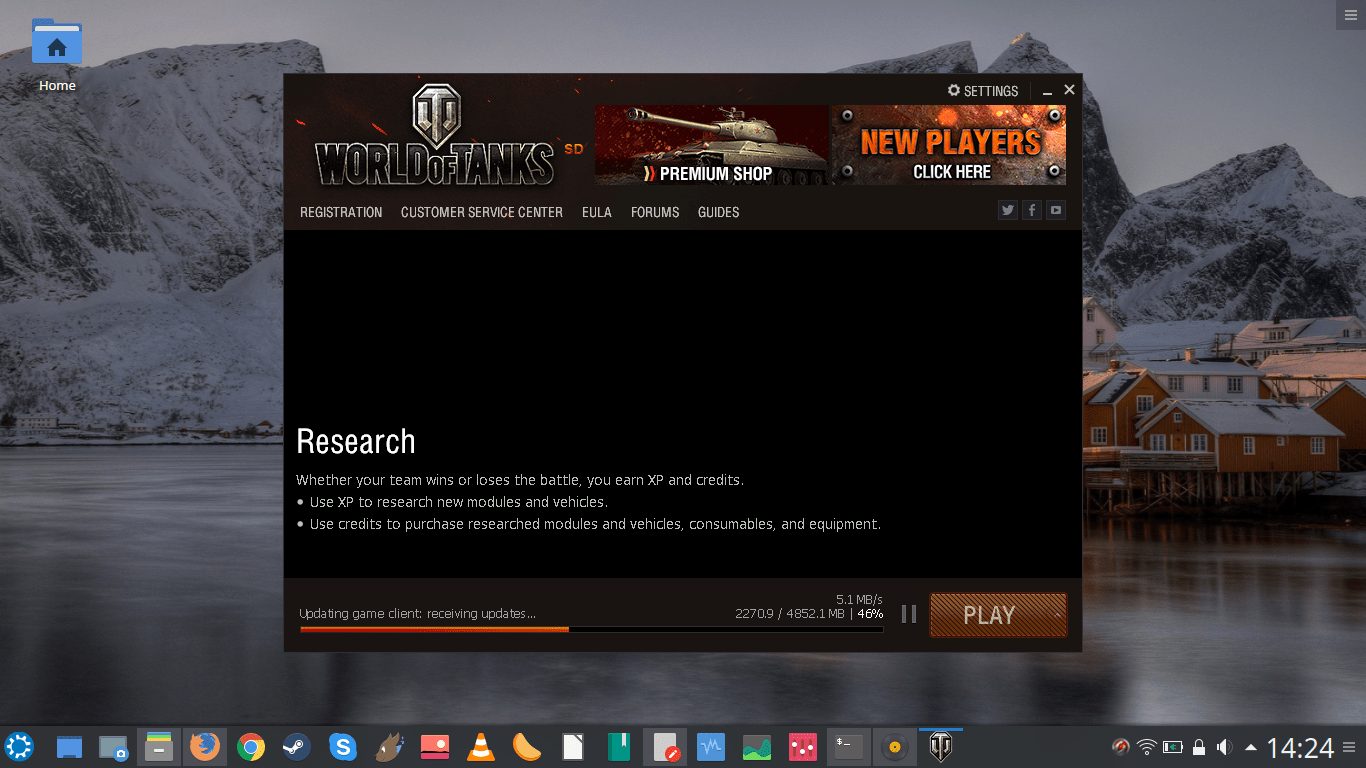Open Customer Service Center link
The height and width of the screenshot is (768, 1366).
tap(482, 212)
